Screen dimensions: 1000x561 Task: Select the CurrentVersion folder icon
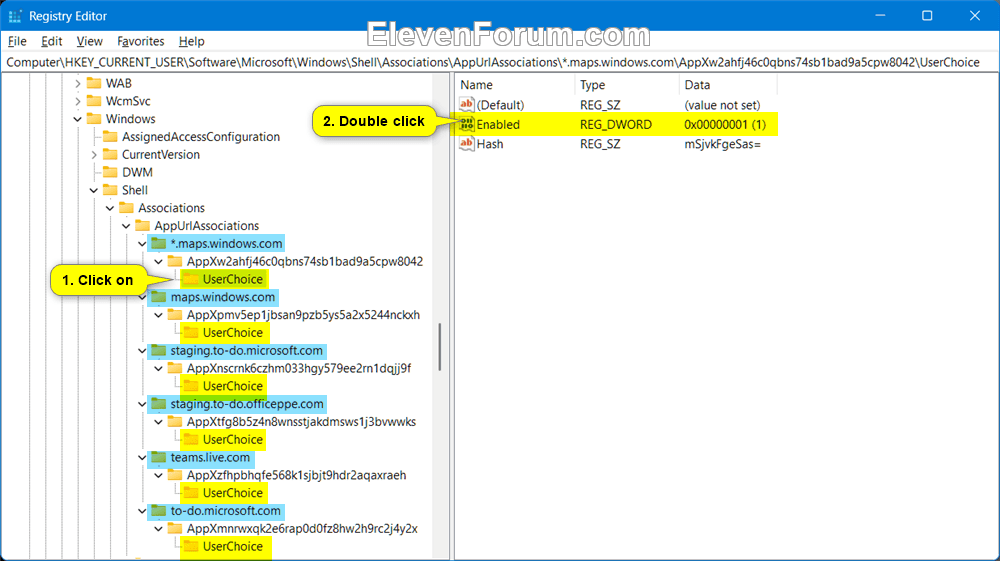click(x=110, y=155)
